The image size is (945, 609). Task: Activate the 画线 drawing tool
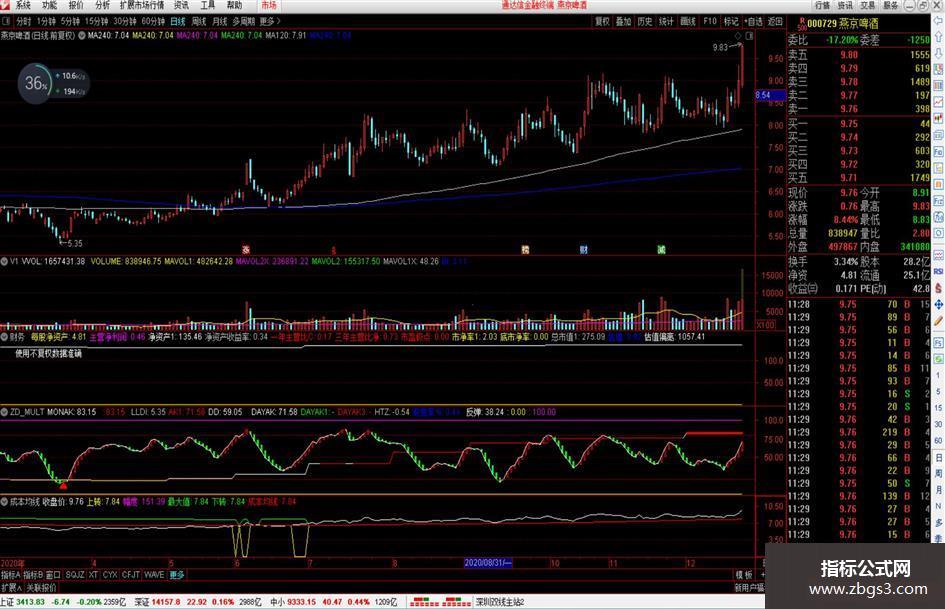[688, 21]
